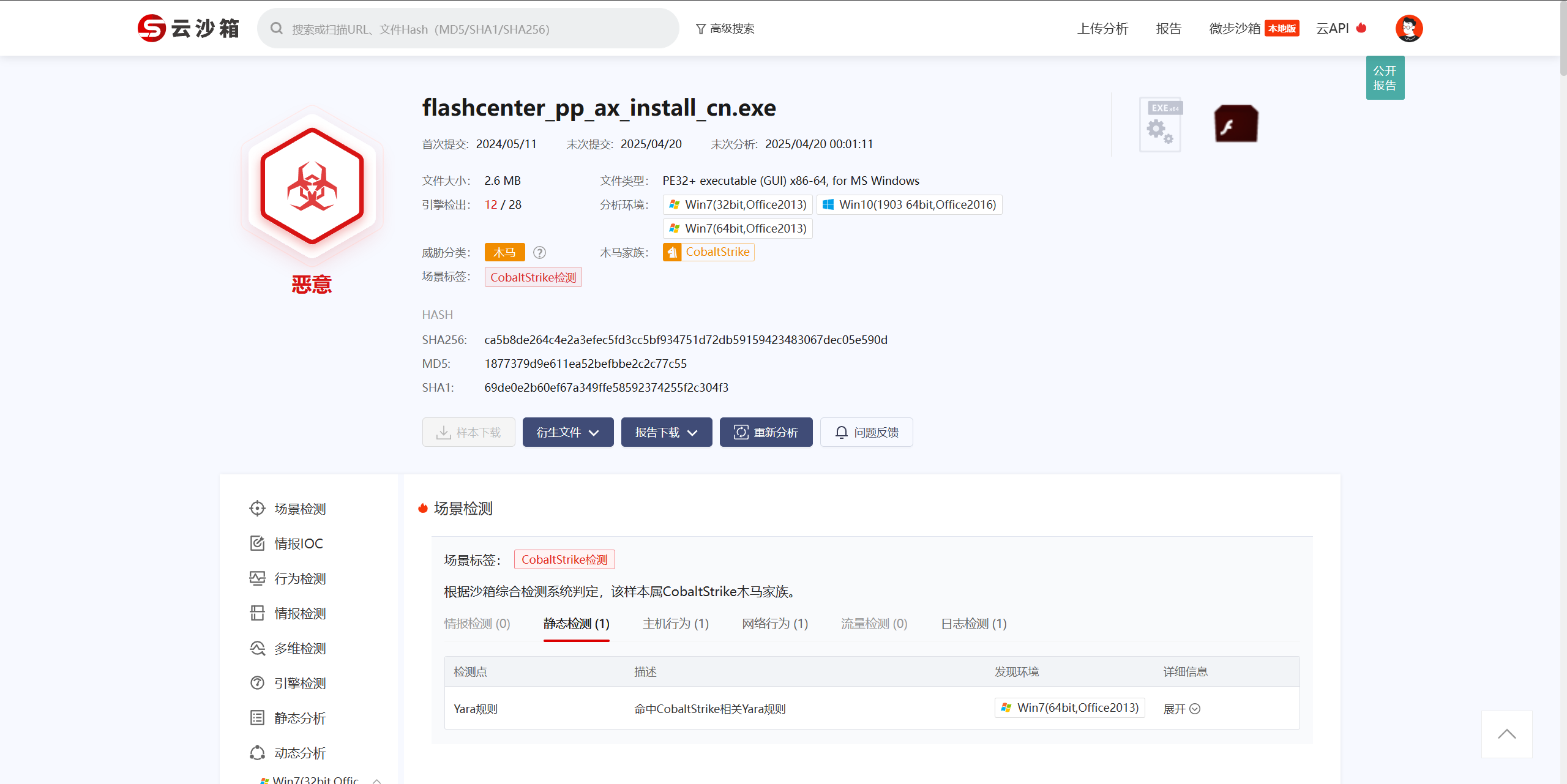Viewport: 1567px width, 784px height.
Task: Open 高级搜索 filter icon
Action: (701, 29)
